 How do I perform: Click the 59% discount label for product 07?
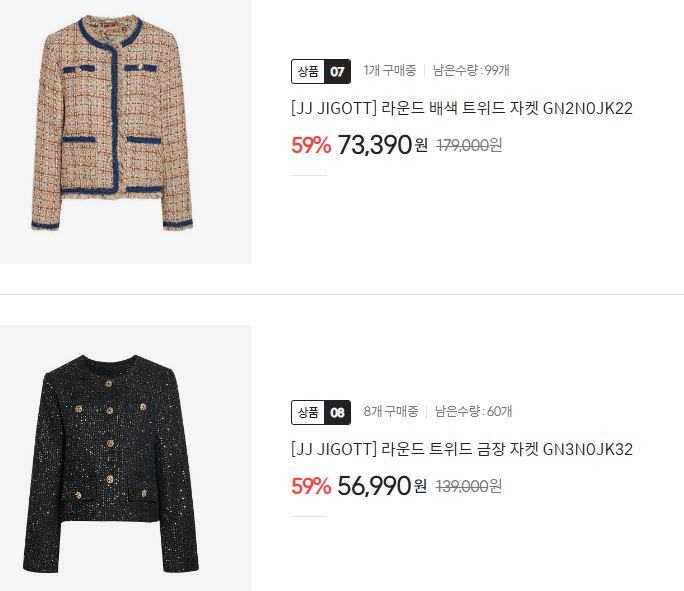click(311, 145)
